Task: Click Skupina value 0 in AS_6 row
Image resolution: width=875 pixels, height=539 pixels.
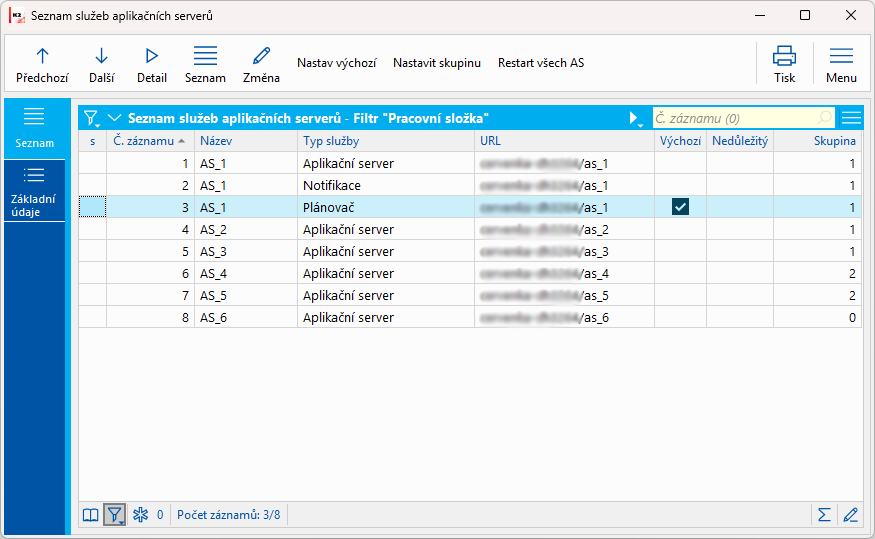Action: click(x=818, y=317)
